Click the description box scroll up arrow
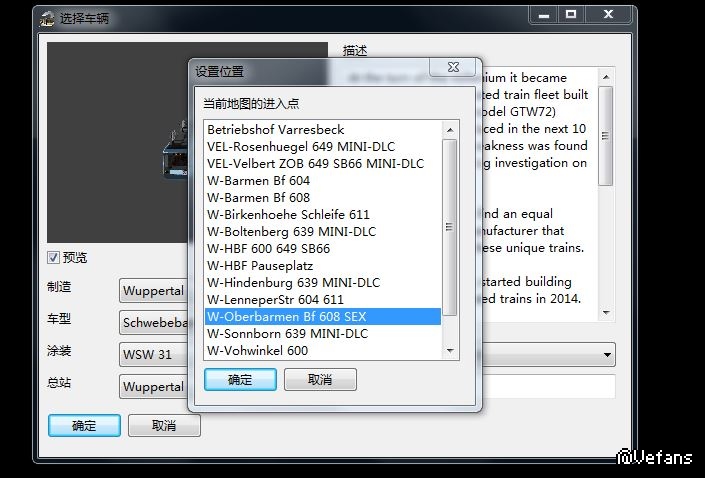The width and height of the screenshot is (705, 478). coord(606,77)
